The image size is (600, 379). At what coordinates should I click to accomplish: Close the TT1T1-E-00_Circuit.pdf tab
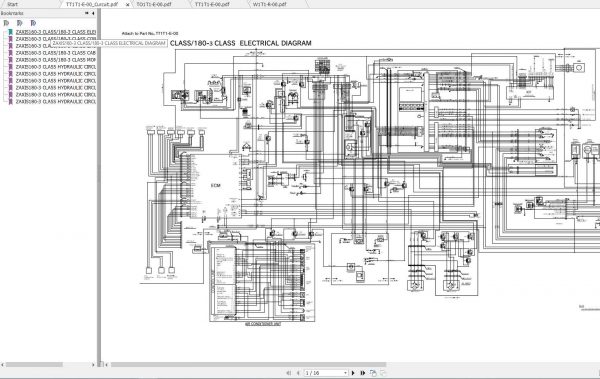pyautogui.click(x=127, y=5)
